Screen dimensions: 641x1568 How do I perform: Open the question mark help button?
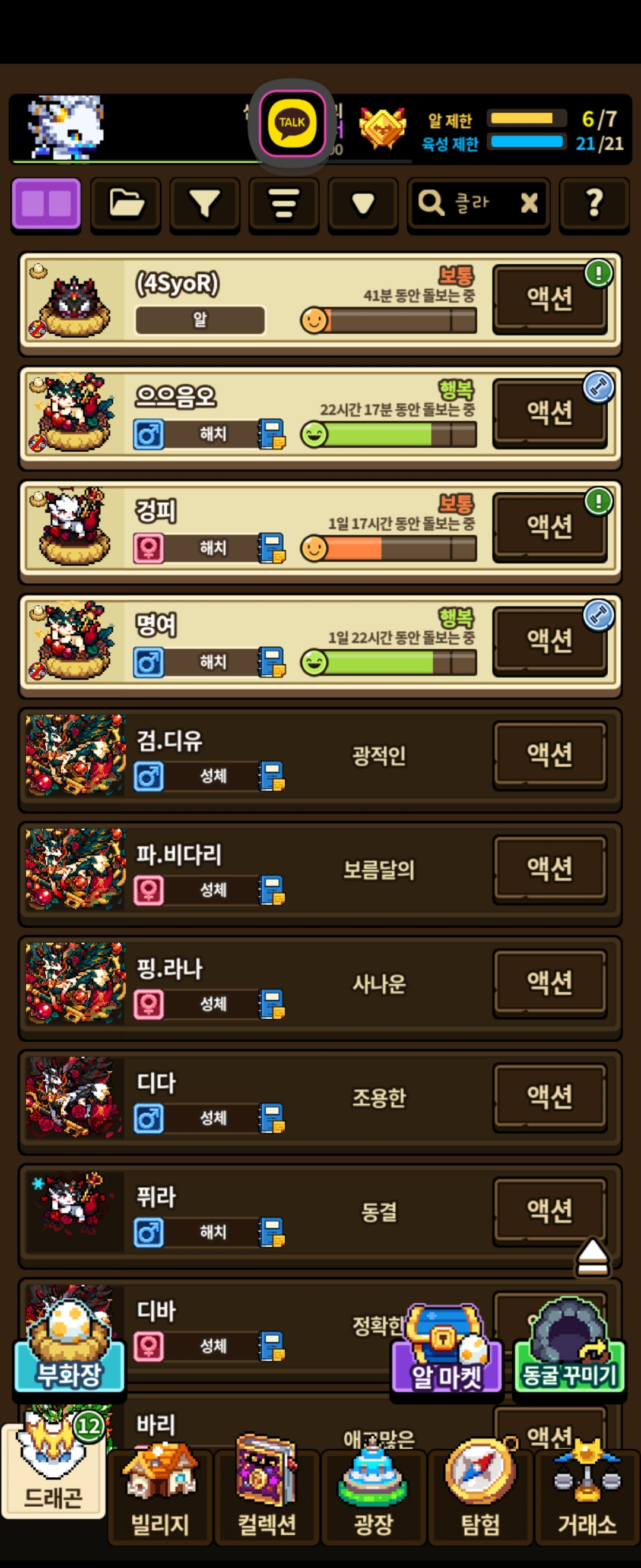pos(594,204)
